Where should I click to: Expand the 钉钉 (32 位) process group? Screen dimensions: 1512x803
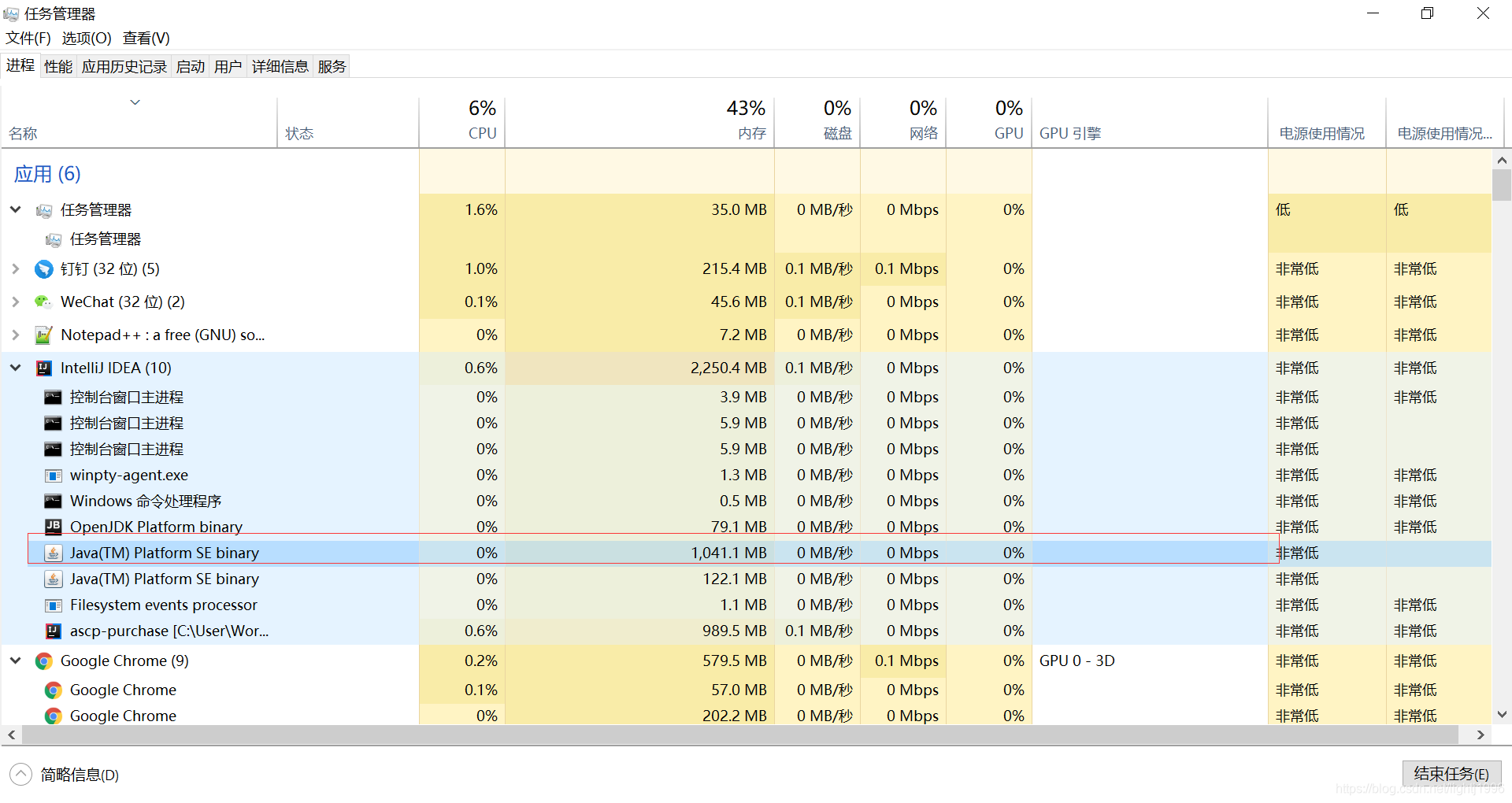[x=15, y=269]
